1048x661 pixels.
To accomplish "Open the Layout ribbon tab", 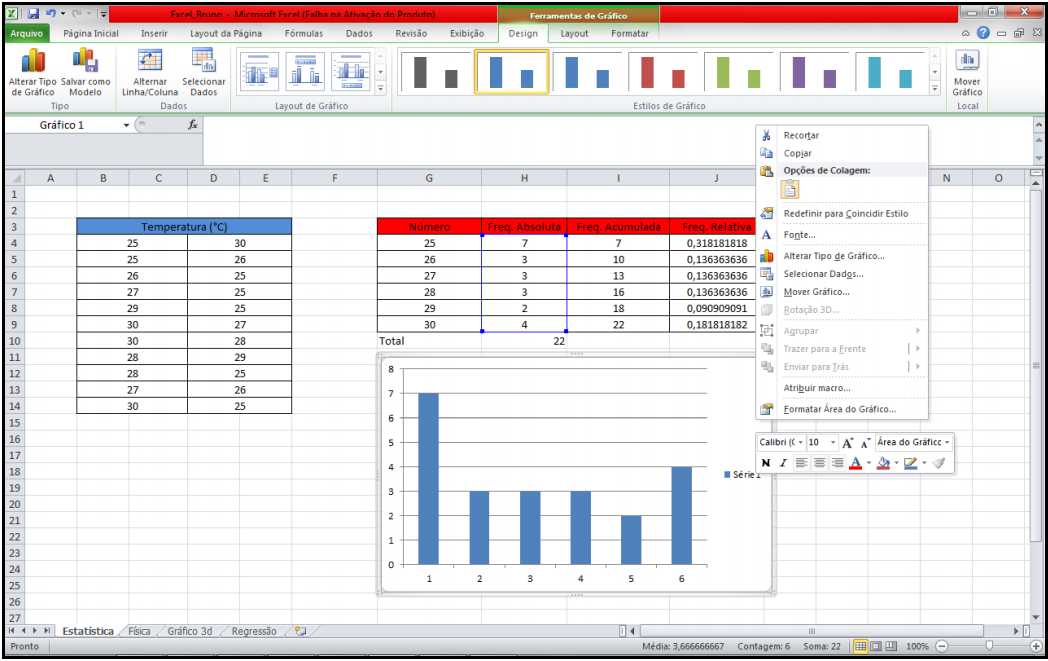I will tap(574, 33).
